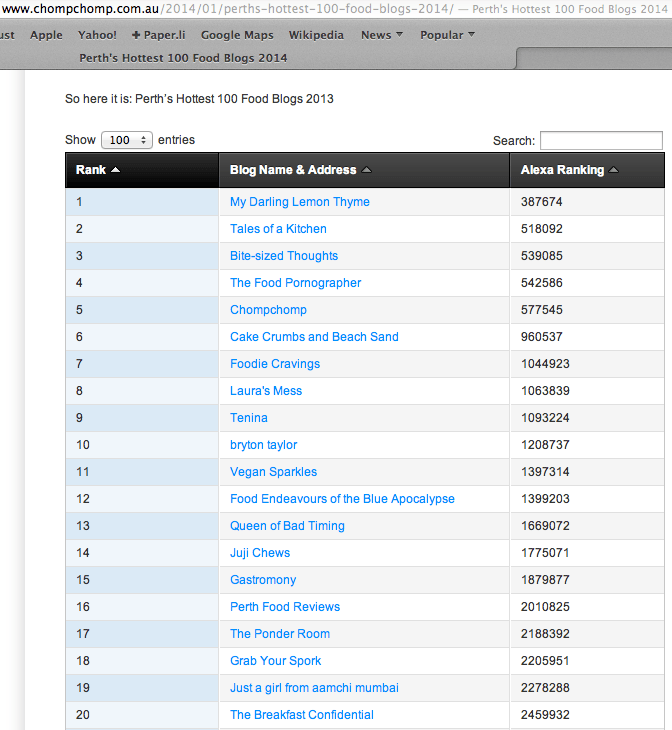Click the Rank column header text
The image size is (672, 730).
pyautogui.click(x=91, y=170)
